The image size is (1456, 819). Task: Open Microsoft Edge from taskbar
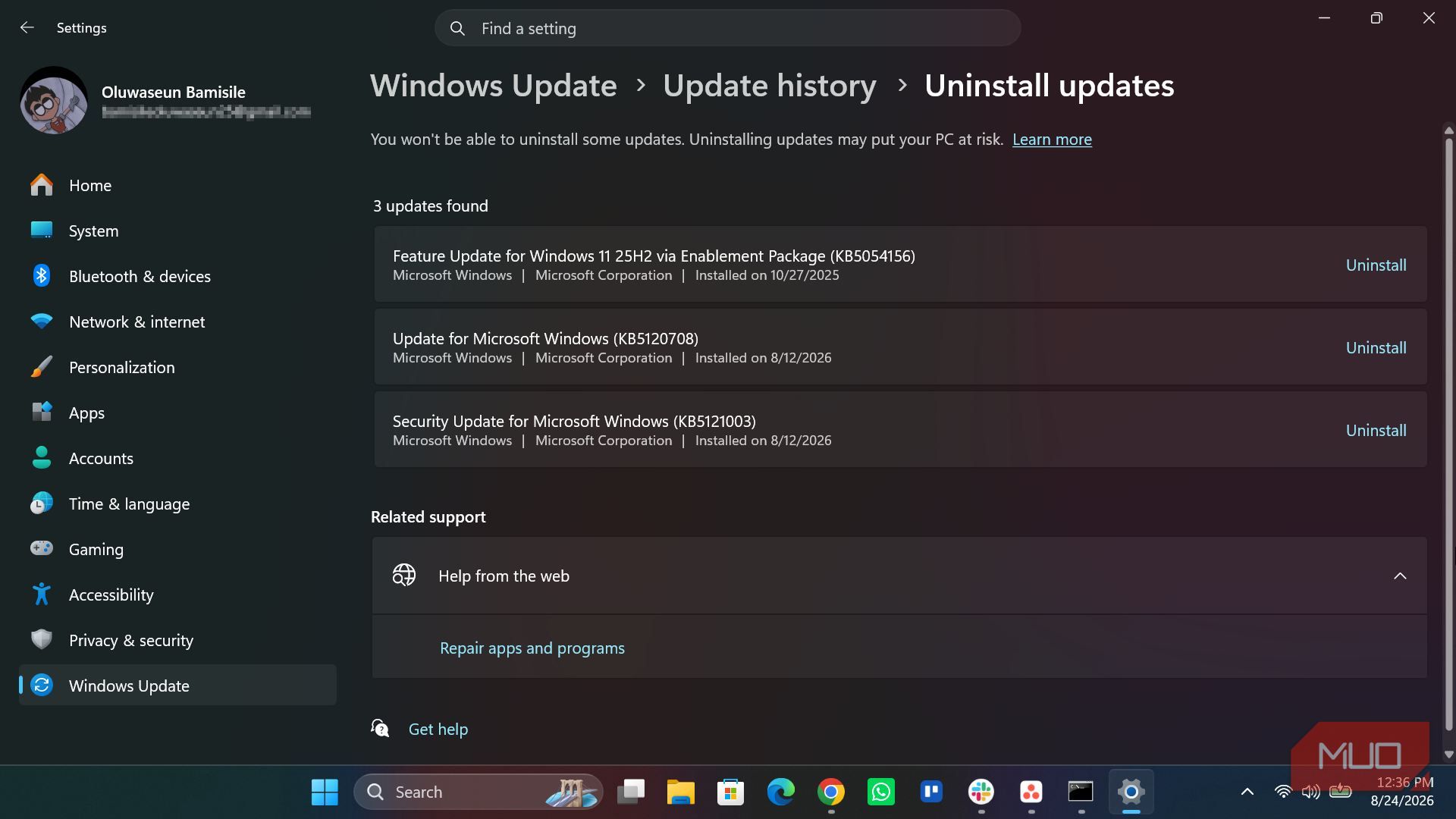780,792
